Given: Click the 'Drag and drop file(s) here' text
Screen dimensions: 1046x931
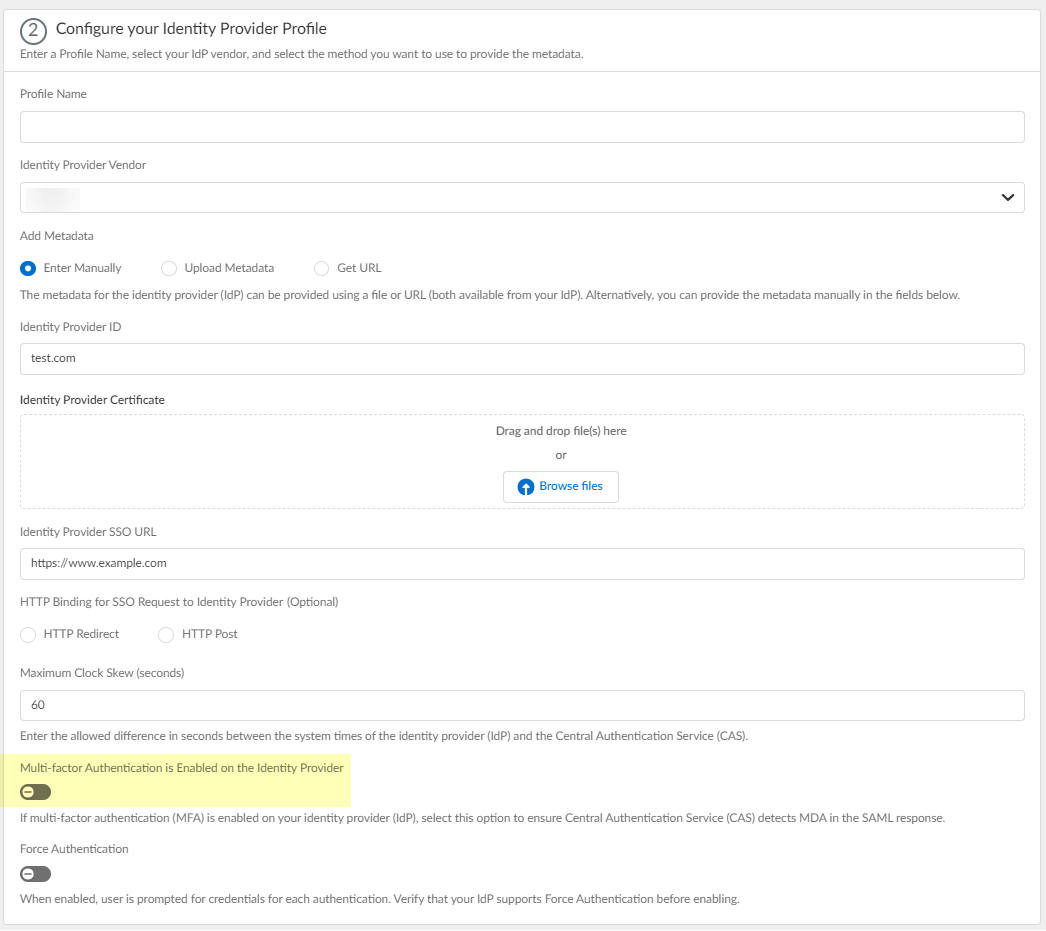Looking at the screenshot, I should coord(561,431).
